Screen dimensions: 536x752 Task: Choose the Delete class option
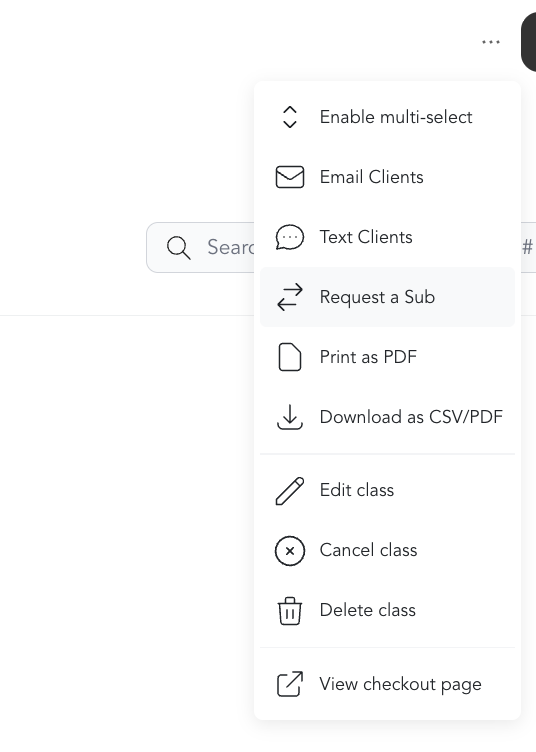click(387, 610)
